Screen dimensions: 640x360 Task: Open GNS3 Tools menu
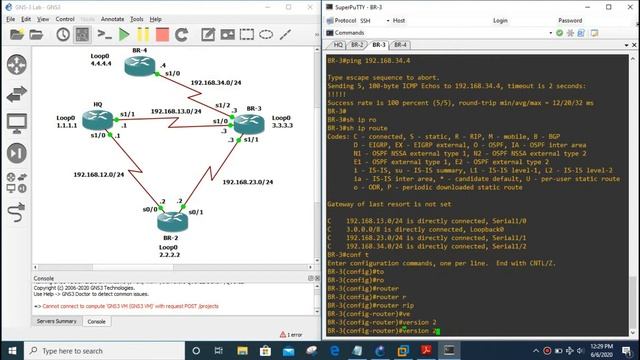point(137,19)
